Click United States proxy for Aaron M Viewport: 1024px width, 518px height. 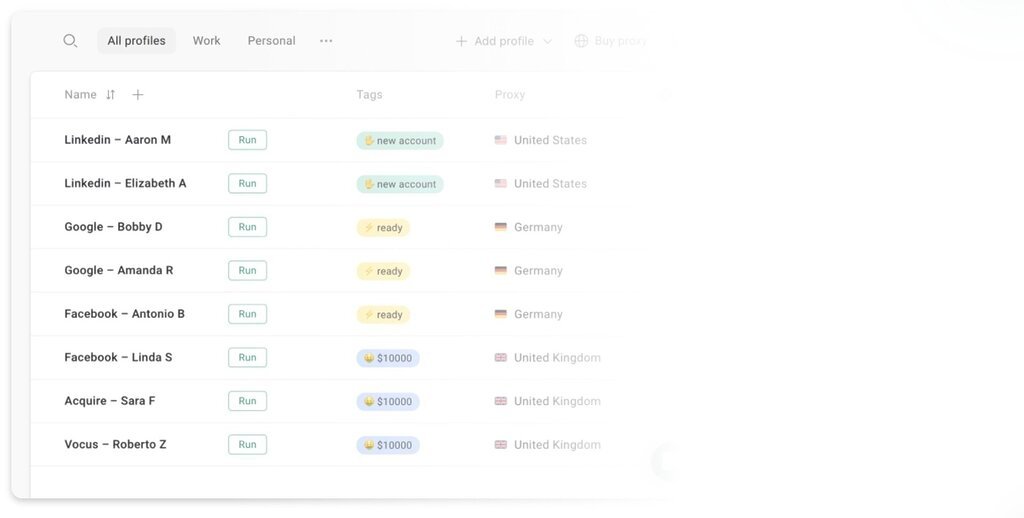point(551,140)
